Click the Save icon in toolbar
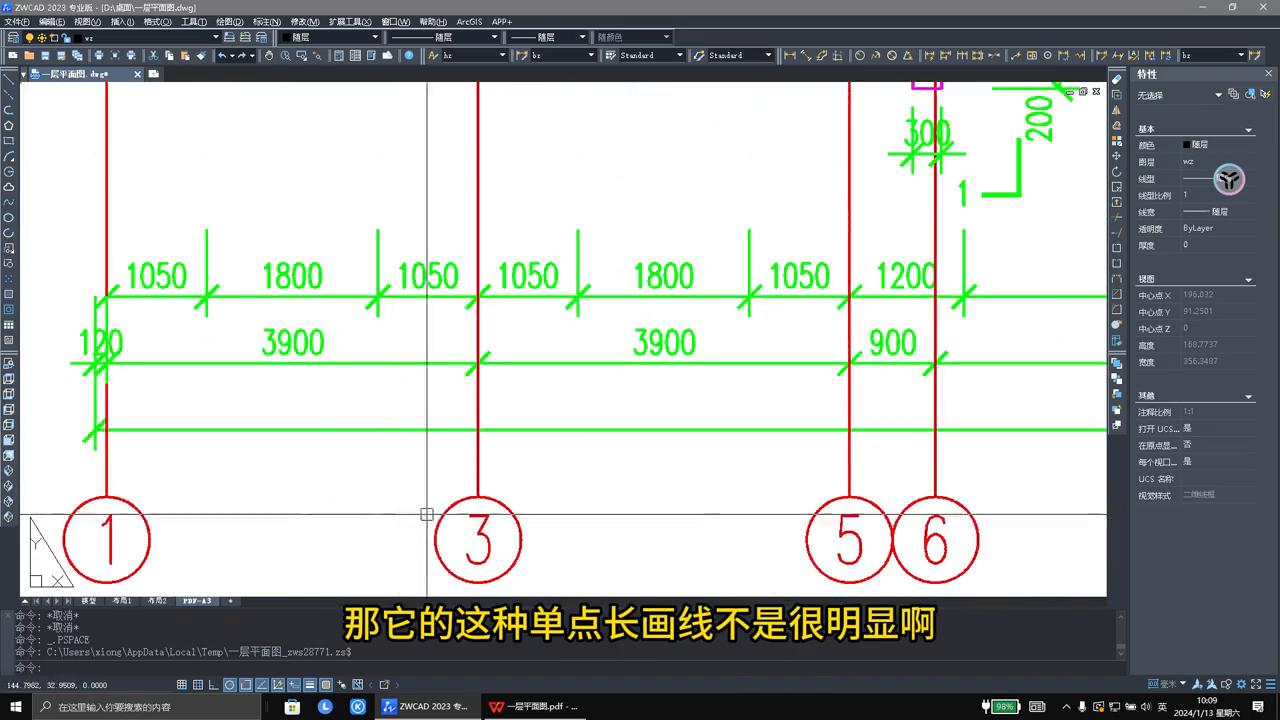Image resolution: width=1280 pixels, height=720 pixels. click(x=45, y=55)
